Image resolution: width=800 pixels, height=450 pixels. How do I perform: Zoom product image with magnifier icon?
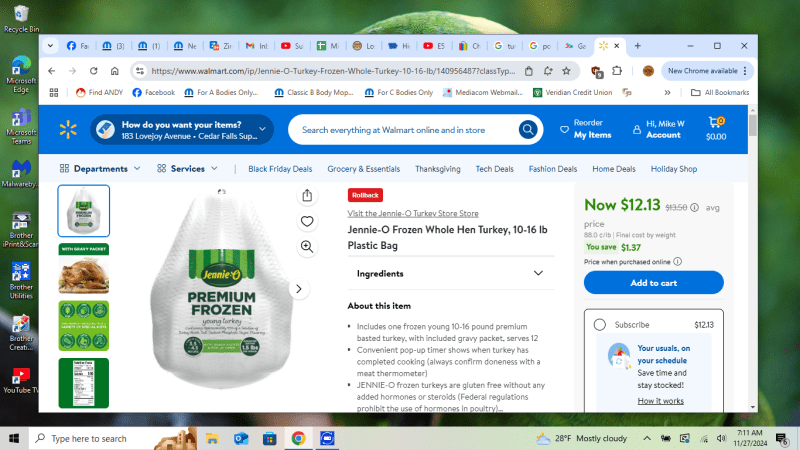[307, 246]
